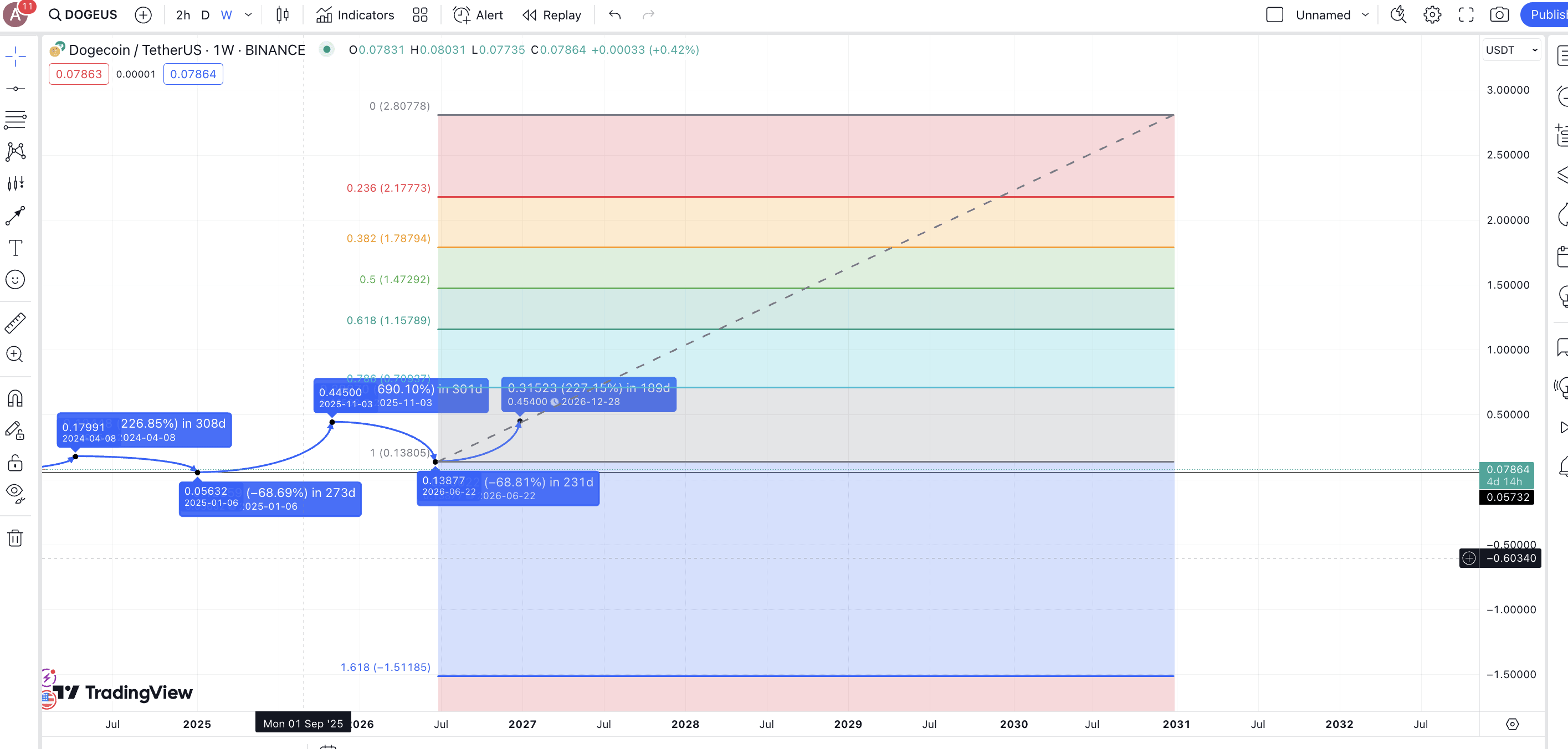Open the USDT currency dropdown
The height and width of the screenshot is (749, 1568).
point(1512,50)
